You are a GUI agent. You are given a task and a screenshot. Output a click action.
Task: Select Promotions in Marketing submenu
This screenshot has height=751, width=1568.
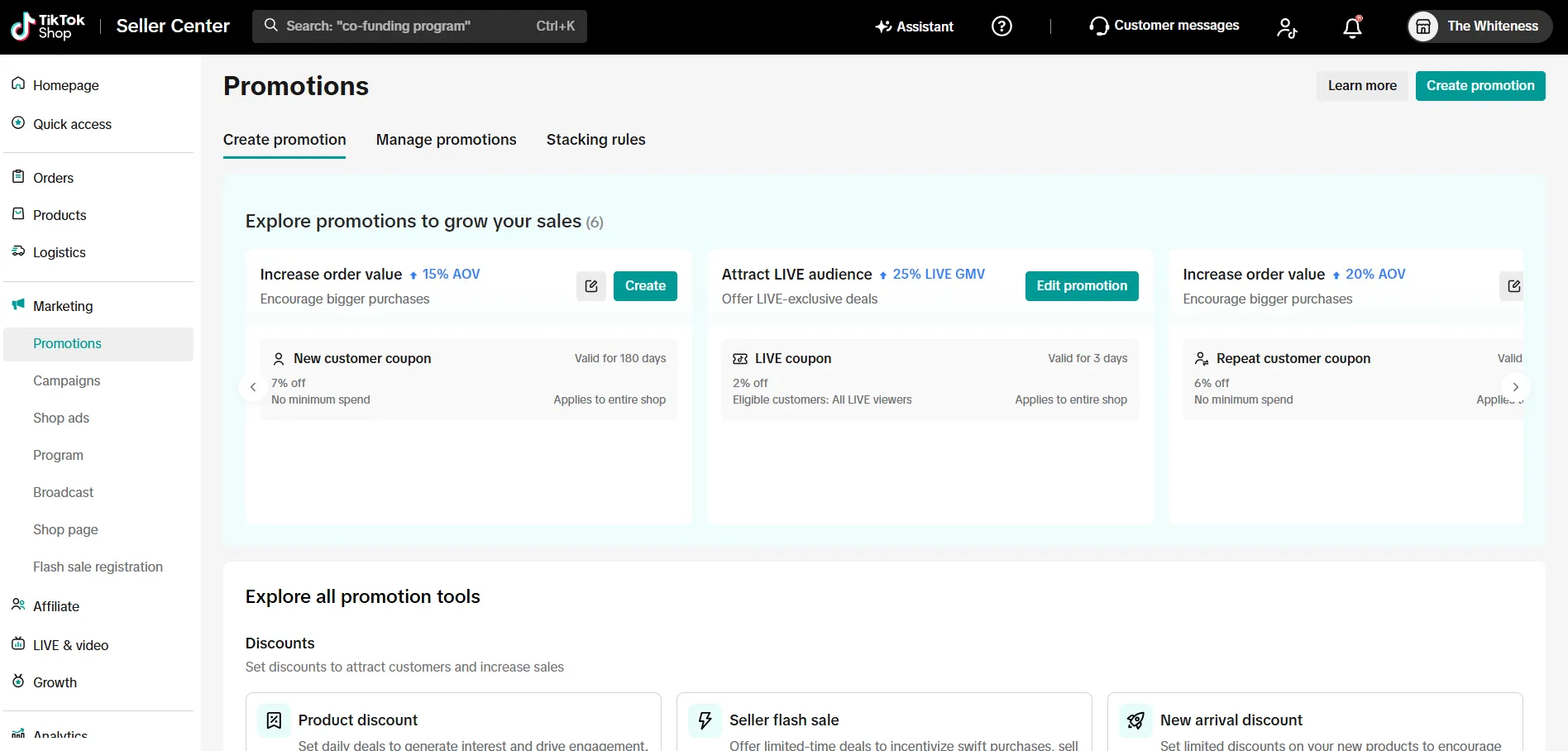click(x=98, y=344)
